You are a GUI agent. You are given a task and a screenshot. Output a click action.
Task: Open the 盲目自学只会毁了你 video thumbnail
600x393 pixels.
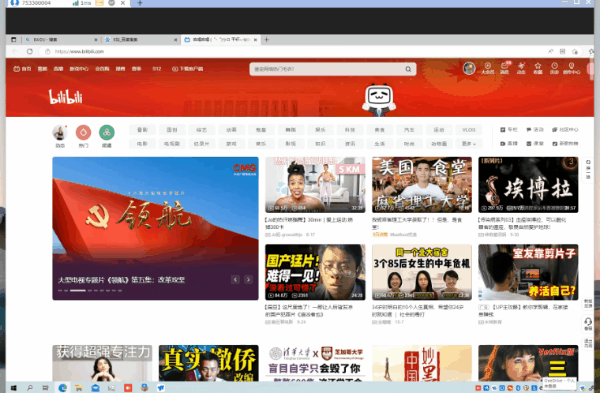(x=315, y=363)
